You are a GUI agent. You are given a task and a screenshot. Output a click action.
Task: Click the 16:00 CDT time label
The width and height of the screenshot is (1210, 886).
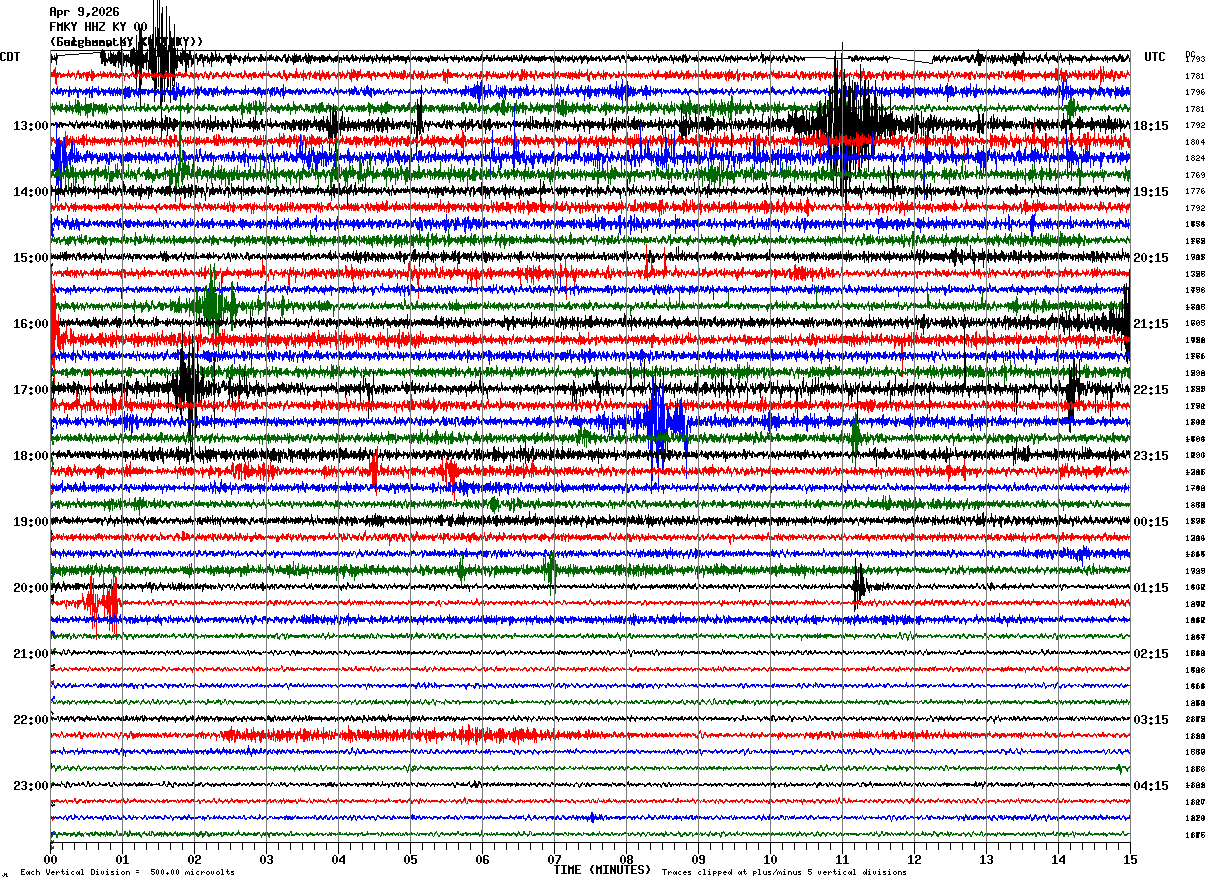pyautogui.click(x=30, y=324)
